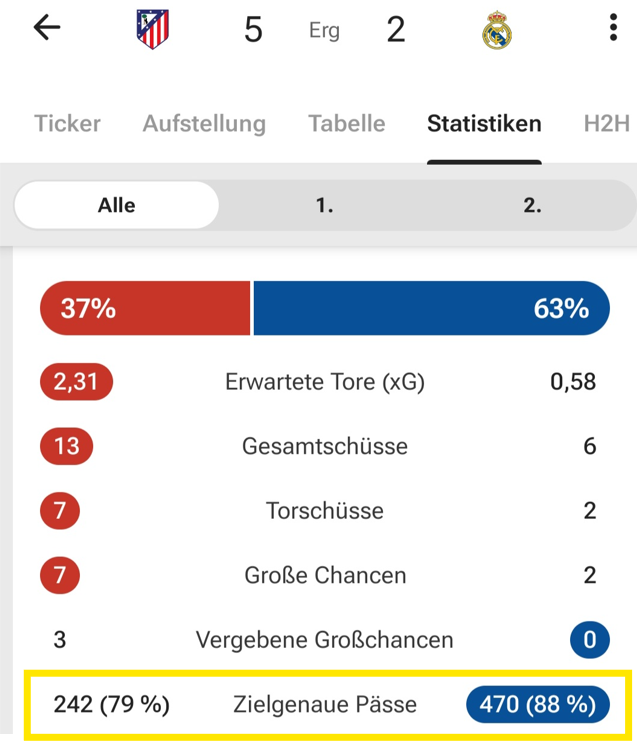The height and width of the screenshot is (742, 637).
Task: Show the H2H tab
Action: coord(607,124)
